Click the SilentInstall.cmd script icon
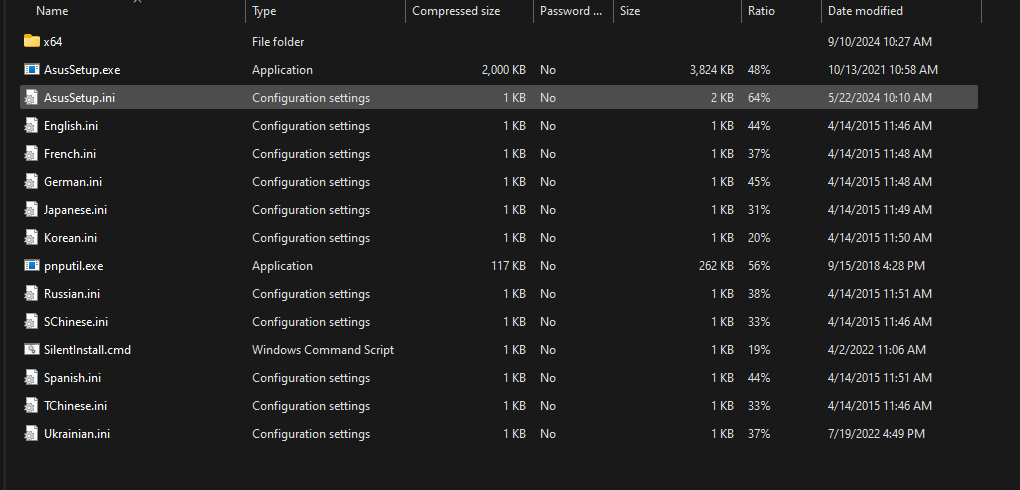This screenshot has width=1020, height=490. point(31,349)
